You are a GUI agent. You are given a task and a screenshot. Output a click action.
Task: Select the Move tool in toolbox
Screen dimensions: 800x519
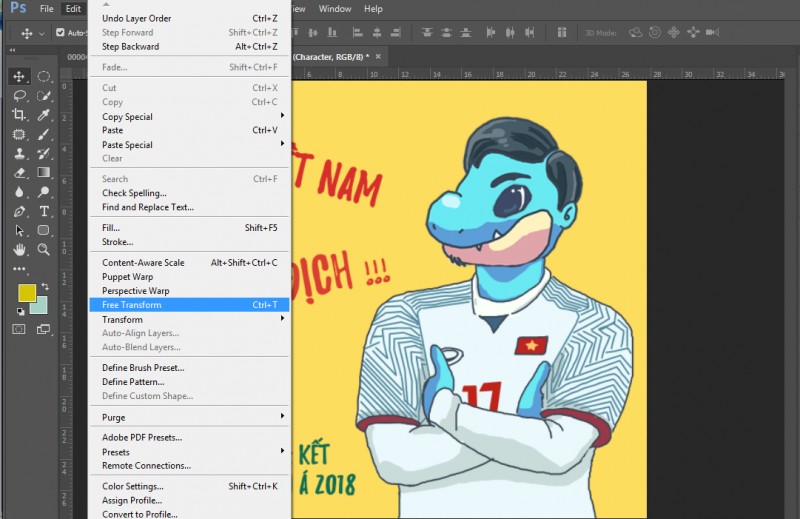point(19,77)
